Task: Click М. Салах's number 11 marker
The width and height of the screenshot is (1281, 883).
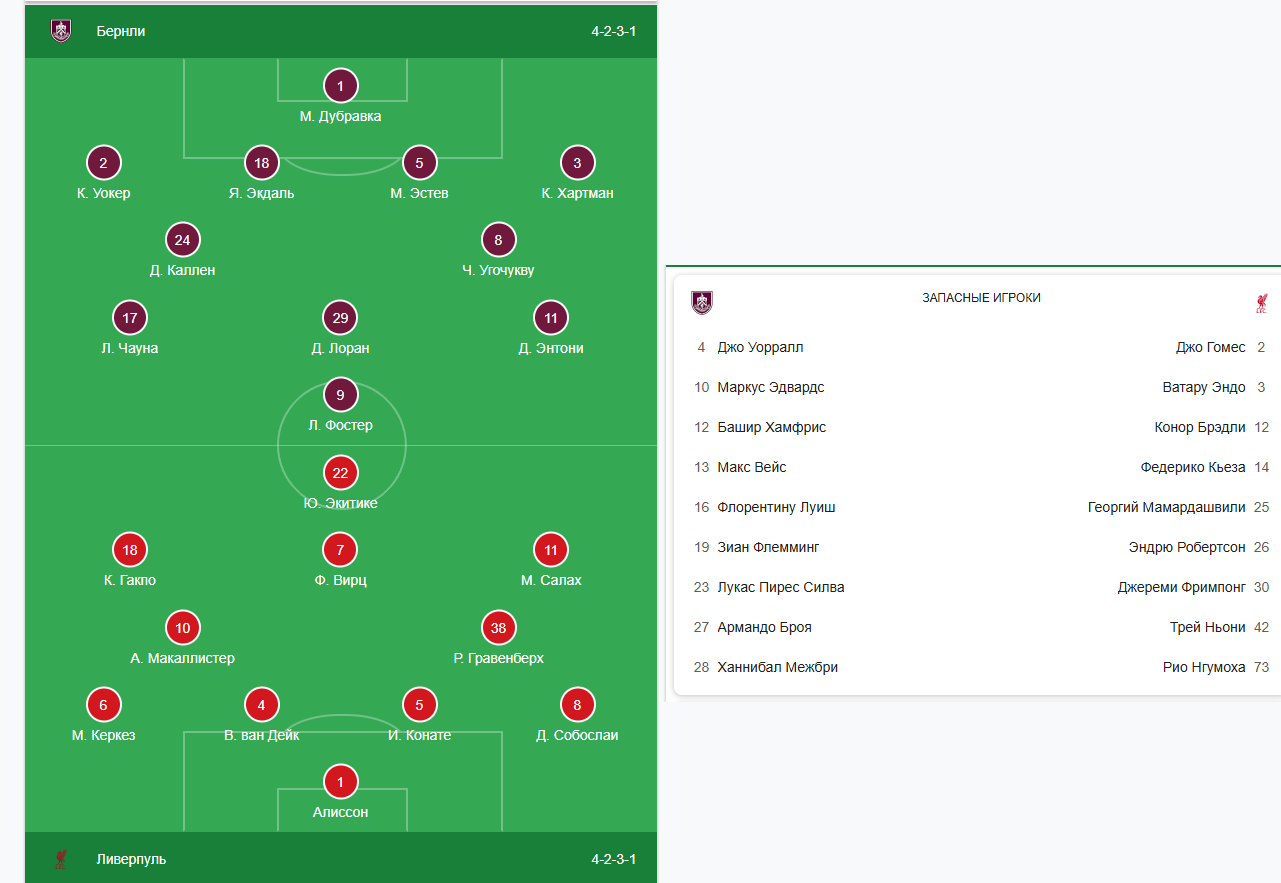Action: pyautogui.click(x=551, y=550)
